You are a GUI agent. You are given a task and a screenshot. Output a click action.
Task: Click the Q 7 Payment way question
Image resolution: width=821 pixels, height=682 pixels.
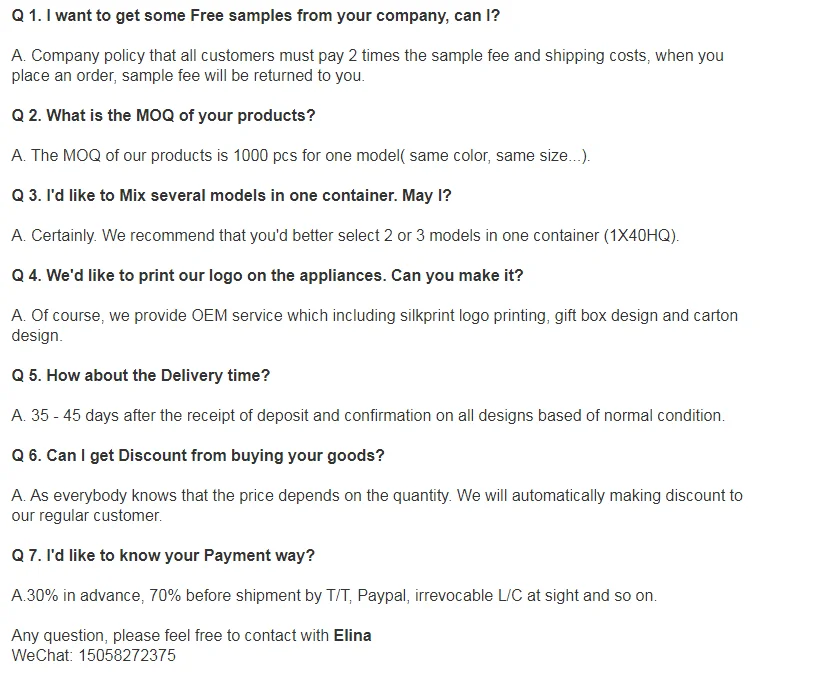pyautogui.click(x=163, y=555)
